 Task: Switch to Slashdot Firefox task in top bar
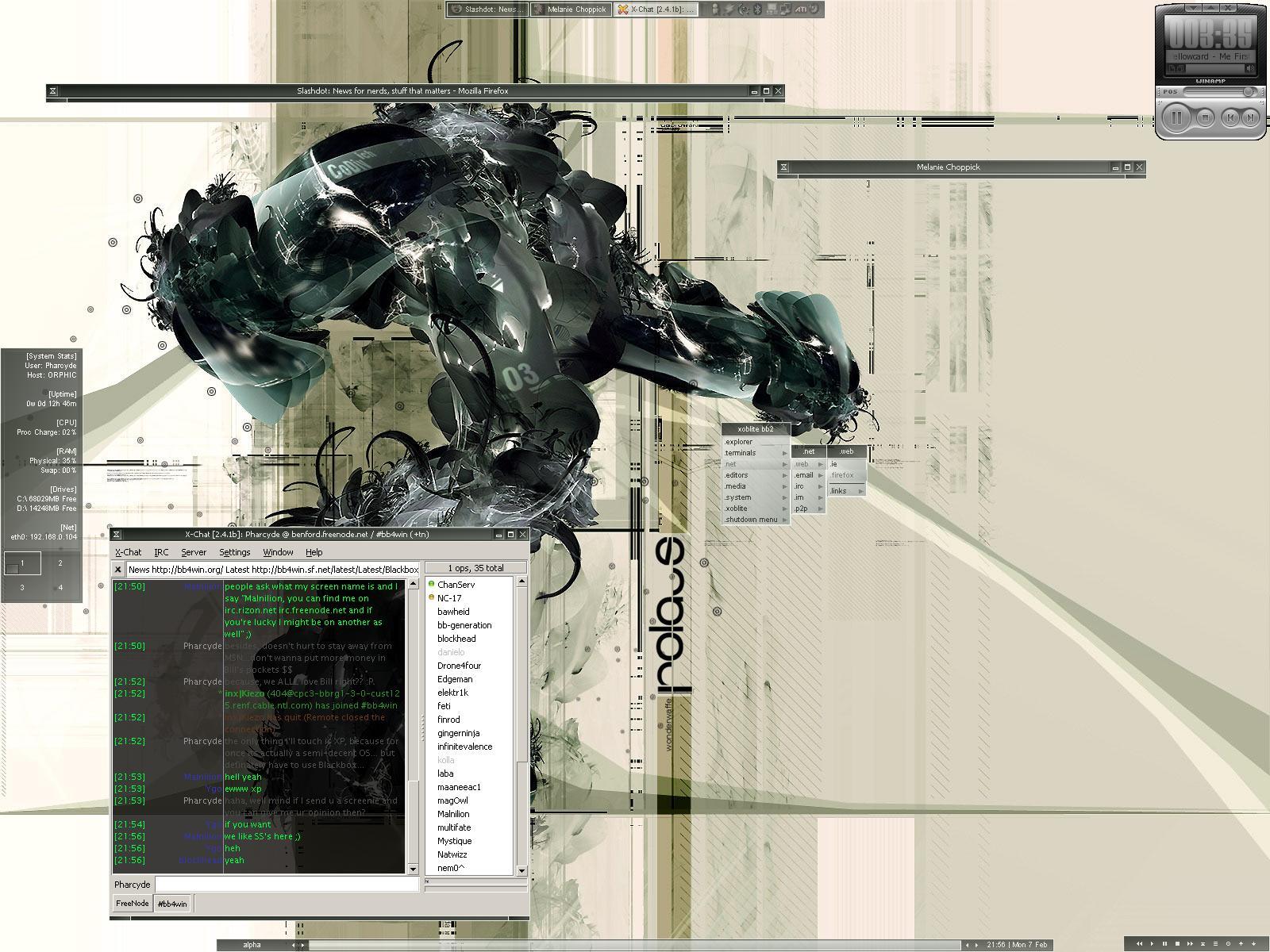pyautogui.click(x=487, y=10)
